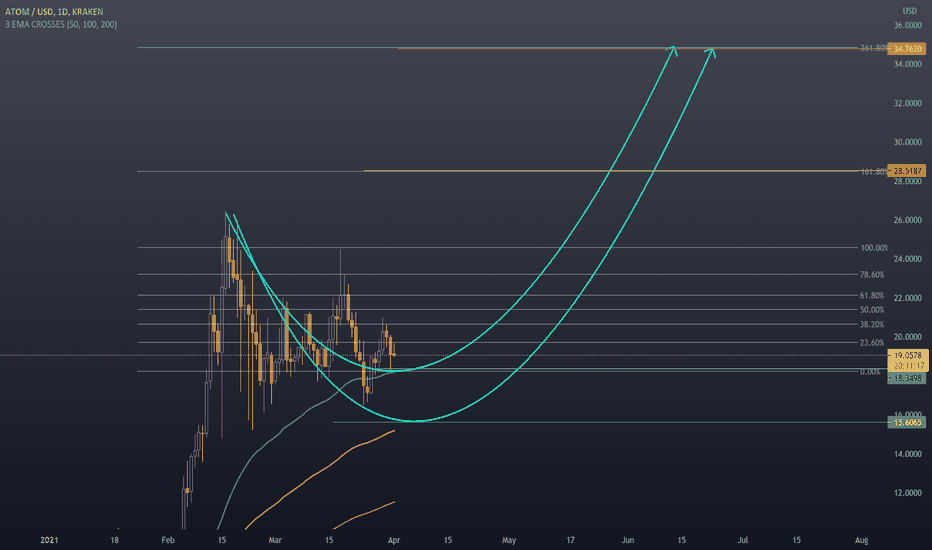Image resolution: width=932 pixels, height=550 pixels.
Task: Select the 18.3498 teal price tag
Action: pos(906,378)
